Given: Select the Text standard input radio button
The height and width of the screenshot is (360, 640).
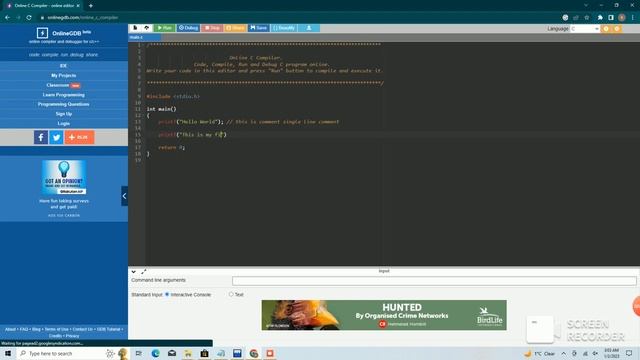Looking at the screenshot, I should tap(231, 294).
